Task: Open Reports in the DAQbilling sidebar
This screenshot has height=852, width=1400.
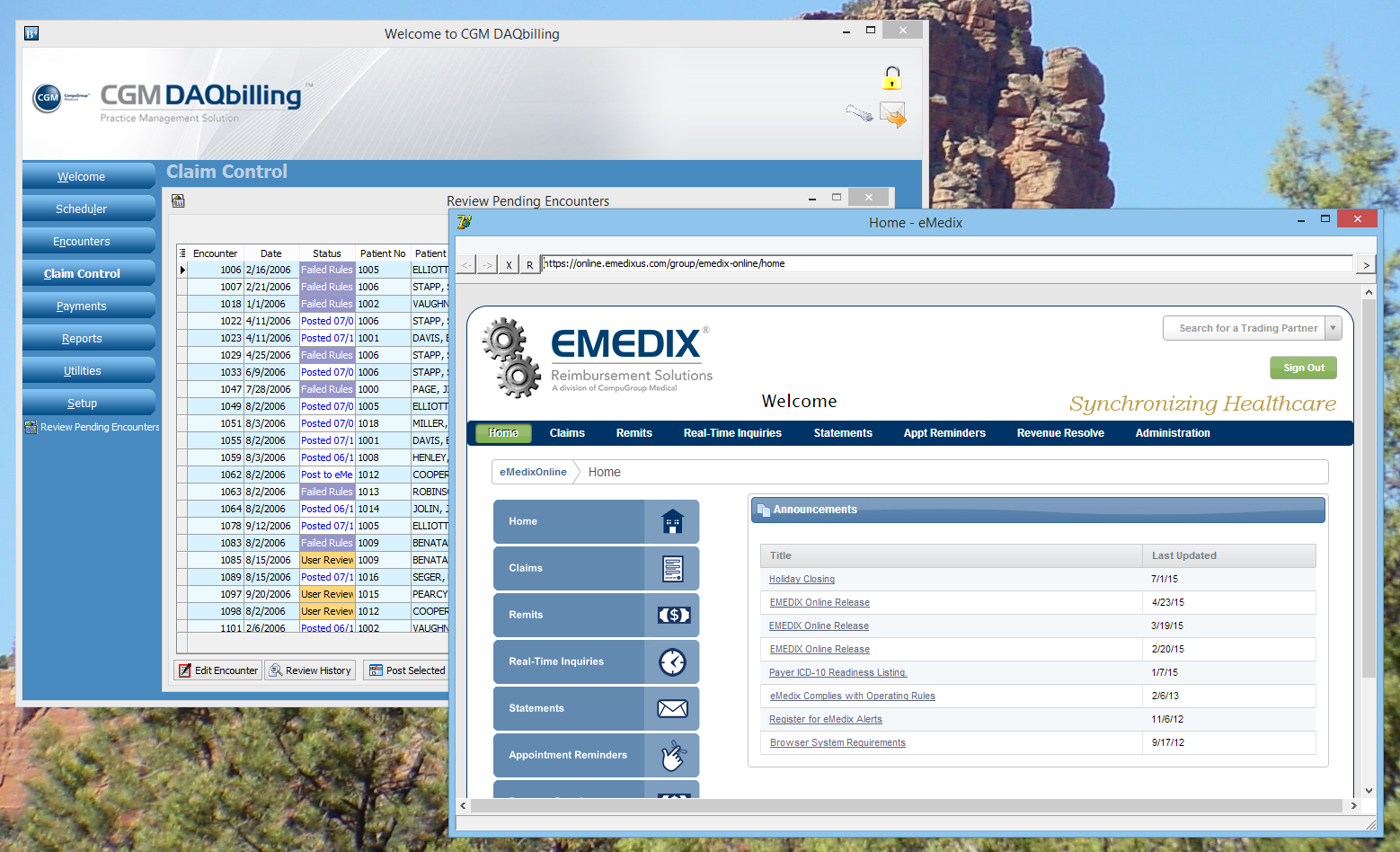Action: (89, 338)
